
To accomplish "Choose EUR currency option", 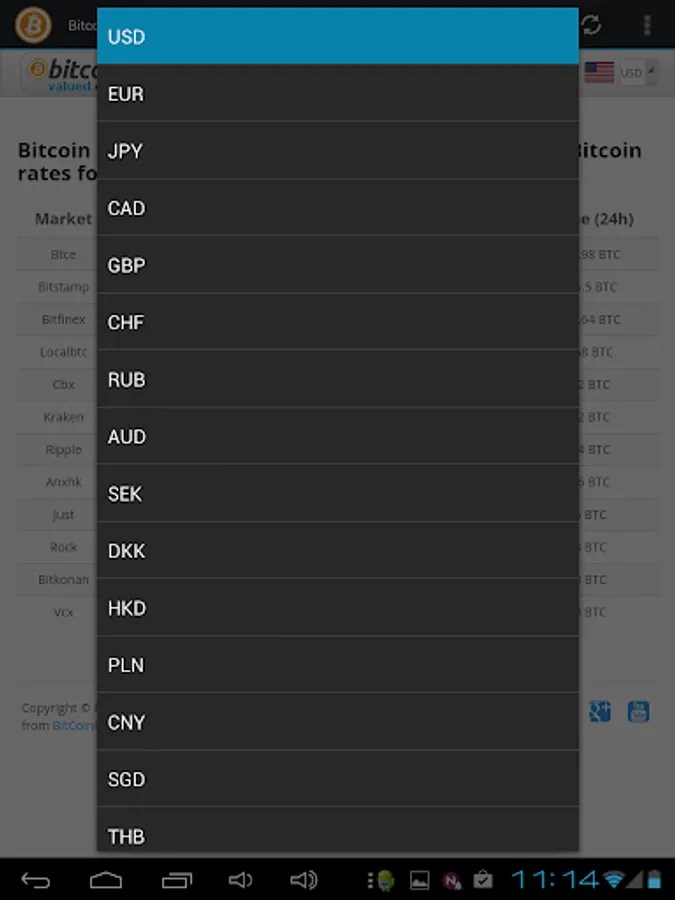I will pyautogui.click(x=337, y=94).
